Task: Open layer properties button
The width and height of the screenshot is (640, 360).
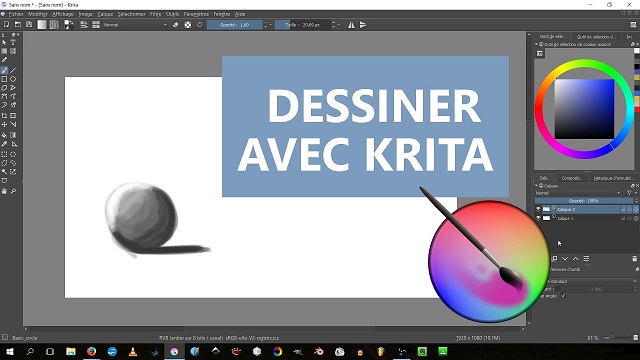Action: (x=587, y=259)
